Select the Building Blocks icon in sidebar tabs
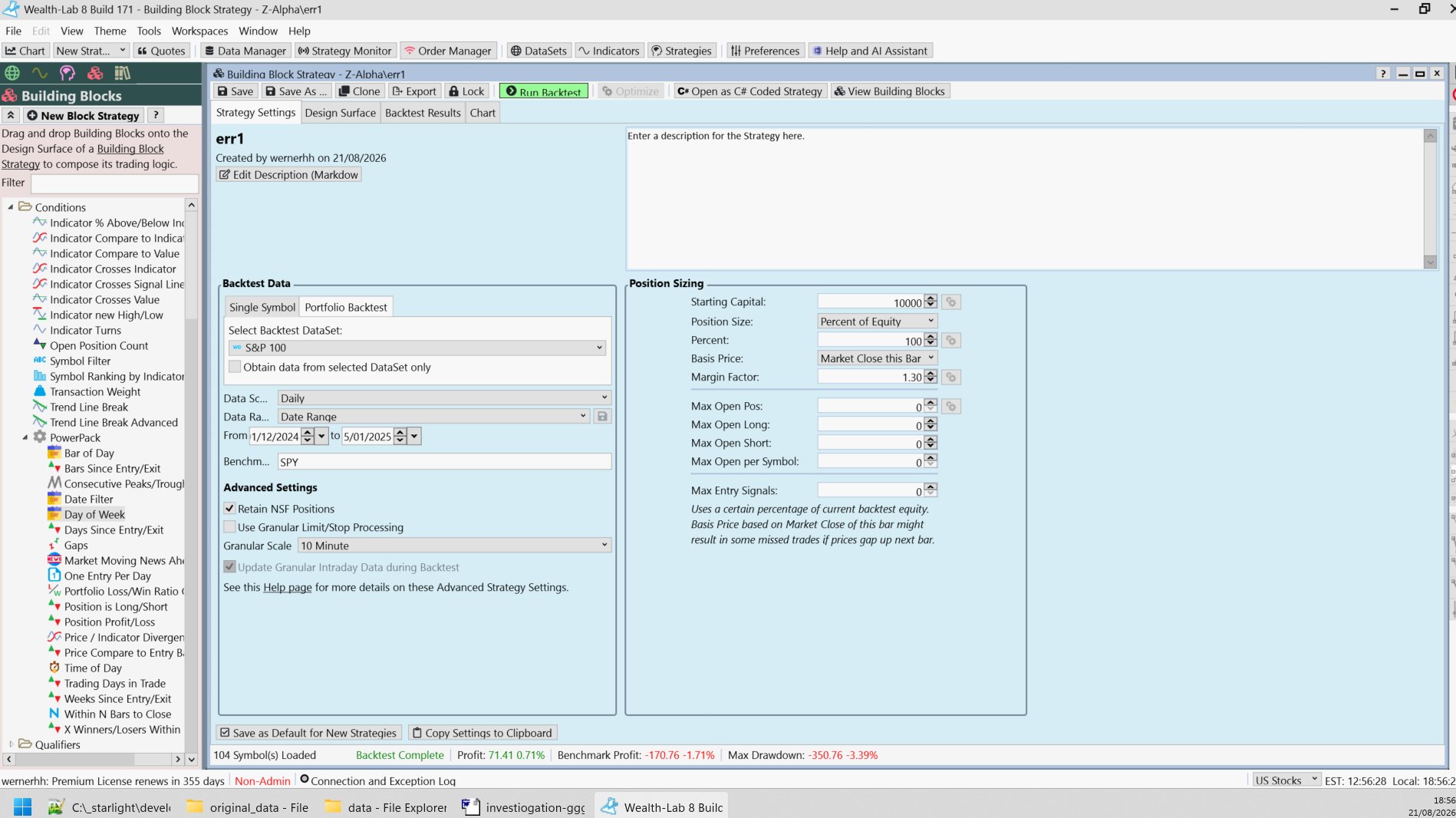The image size is (1456, 818). (95, 73)
